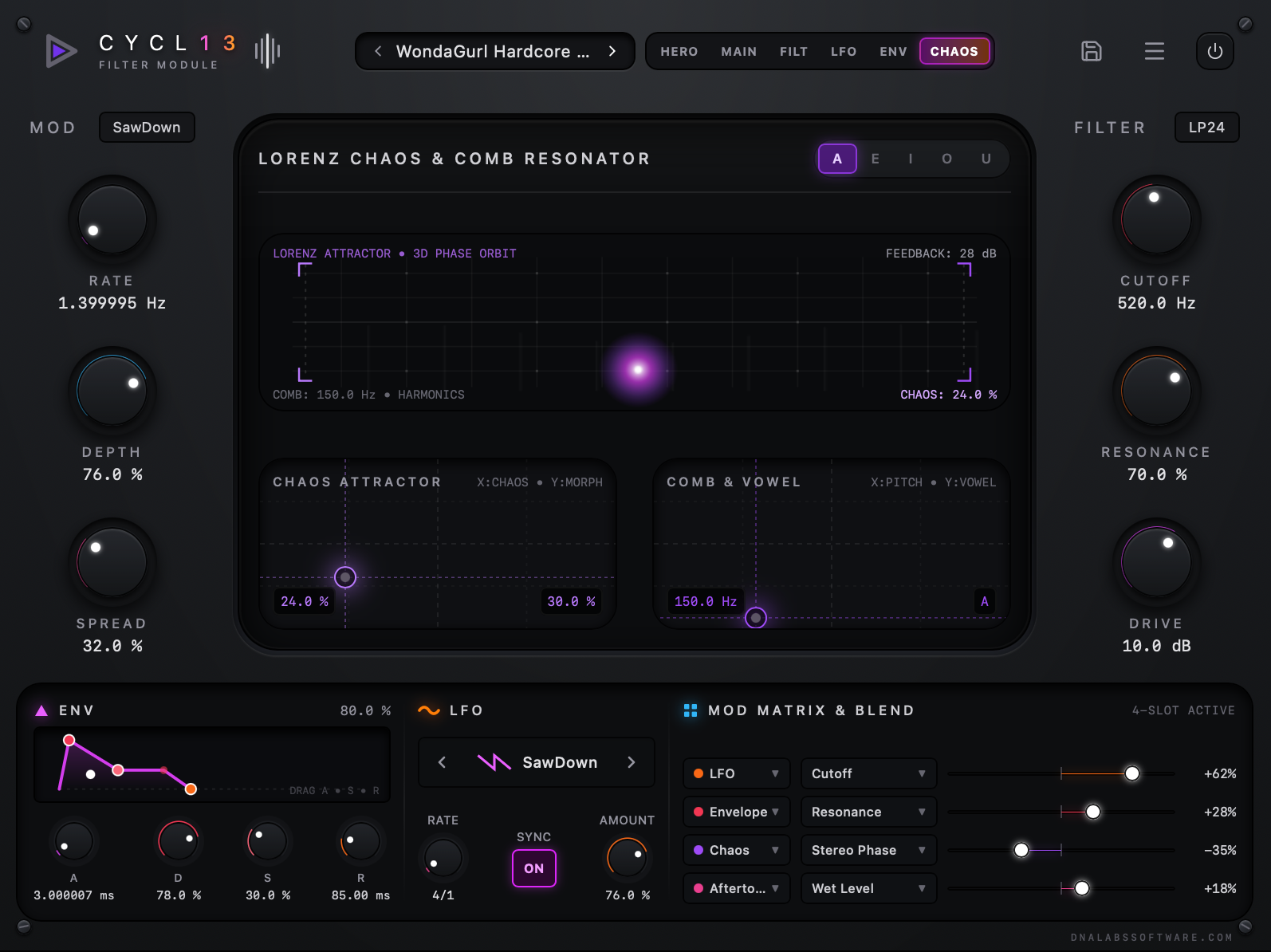This screenshot has height=952, width=1271.
Task: Click the Comb & Vowel XY pad handle
Action: 756,617
